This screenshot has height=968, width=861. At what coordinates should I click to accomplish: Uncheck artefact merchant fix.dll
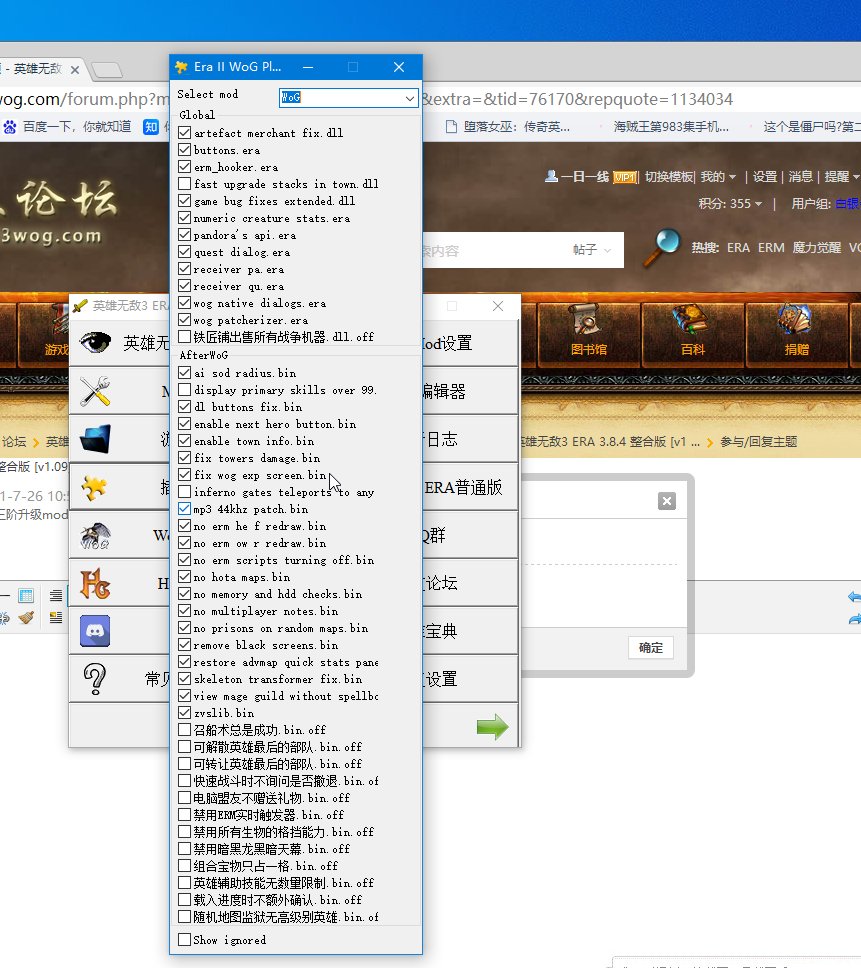(x=184, y=133)
